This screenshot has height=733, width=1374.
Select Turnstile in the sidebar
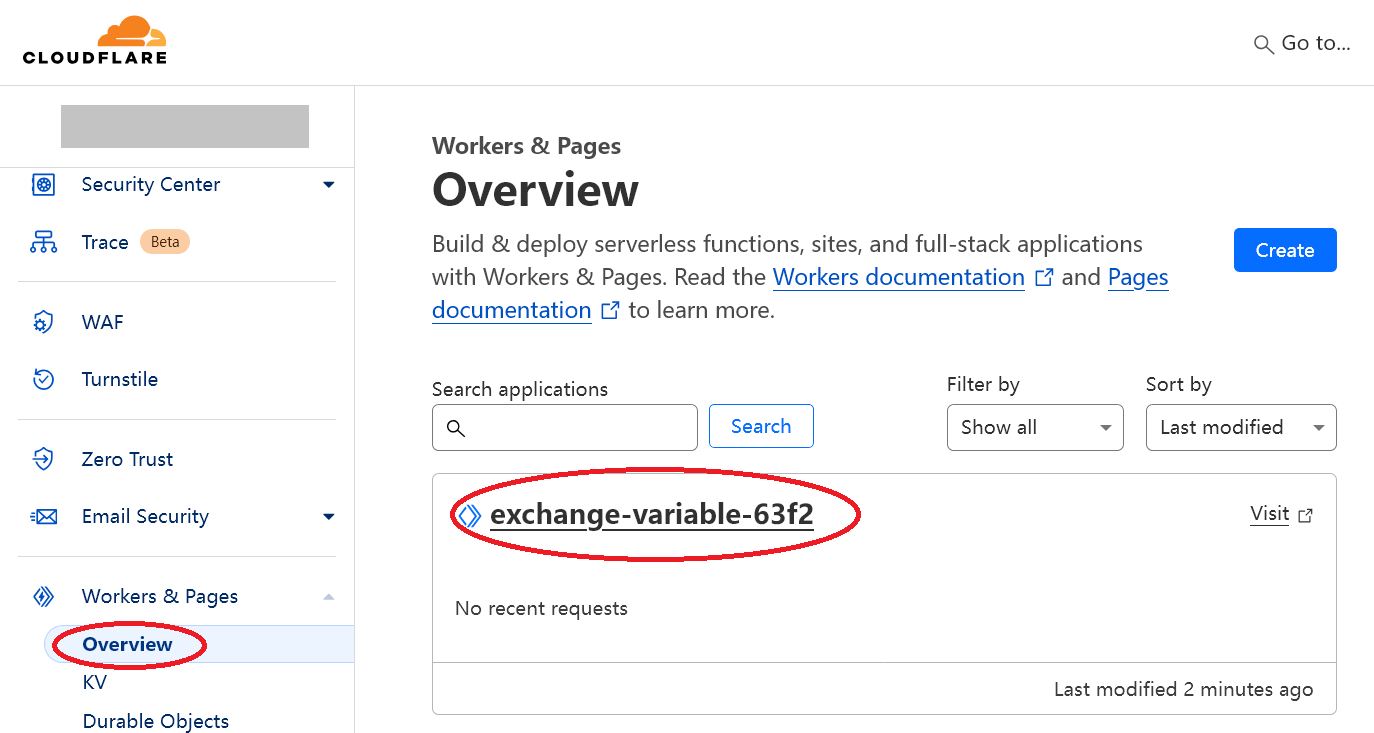[120, 379]
